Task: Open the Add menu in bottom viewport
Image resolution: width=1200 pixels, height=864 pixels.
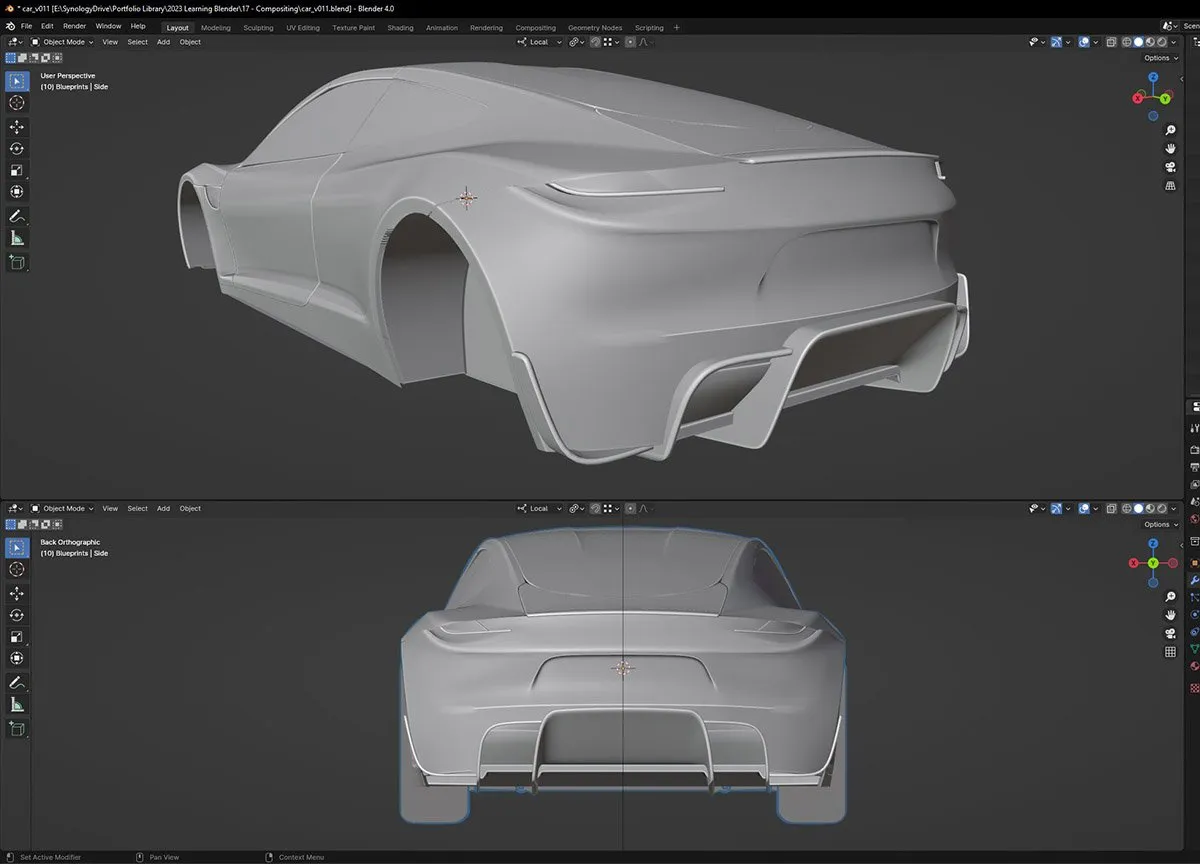Action: [163, 508]
